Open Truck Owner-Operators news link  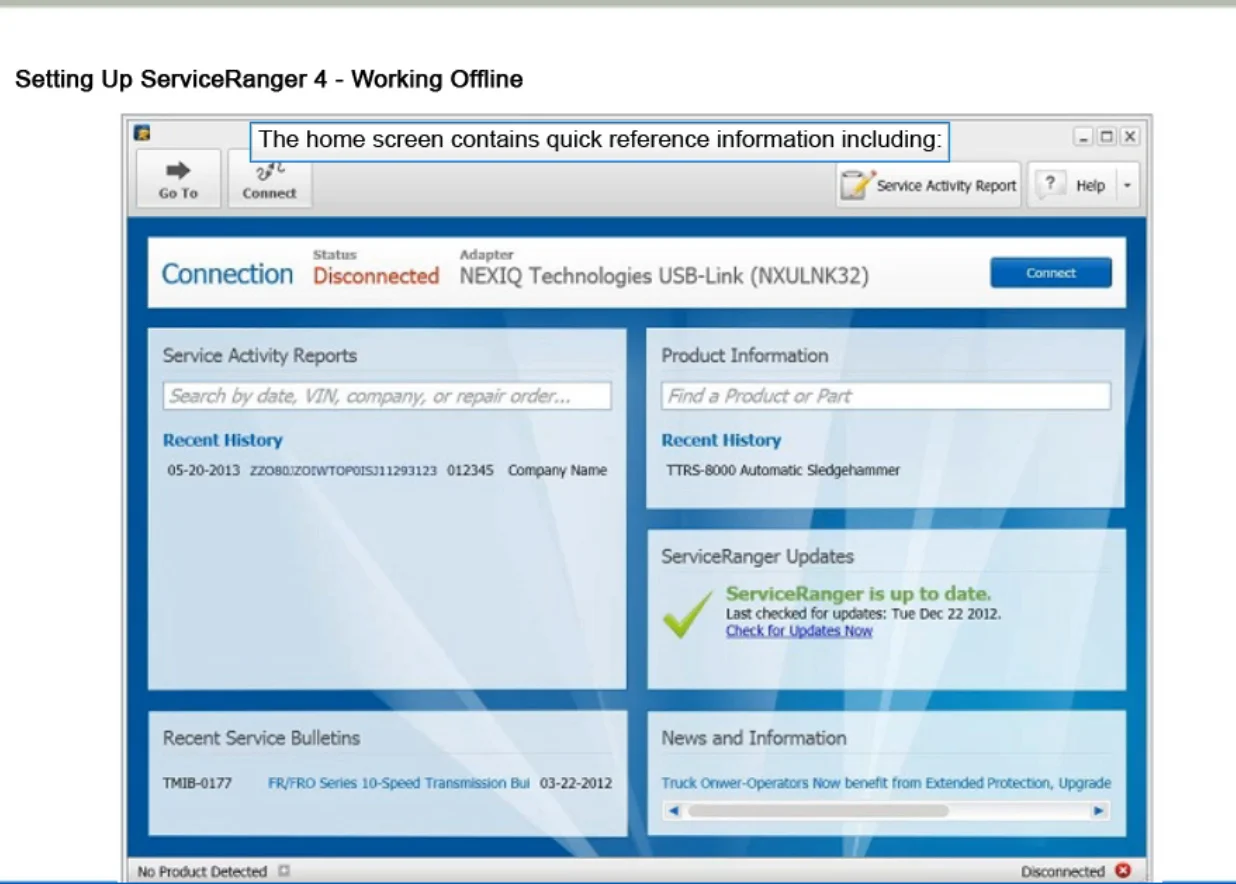[x=886, y=783]
